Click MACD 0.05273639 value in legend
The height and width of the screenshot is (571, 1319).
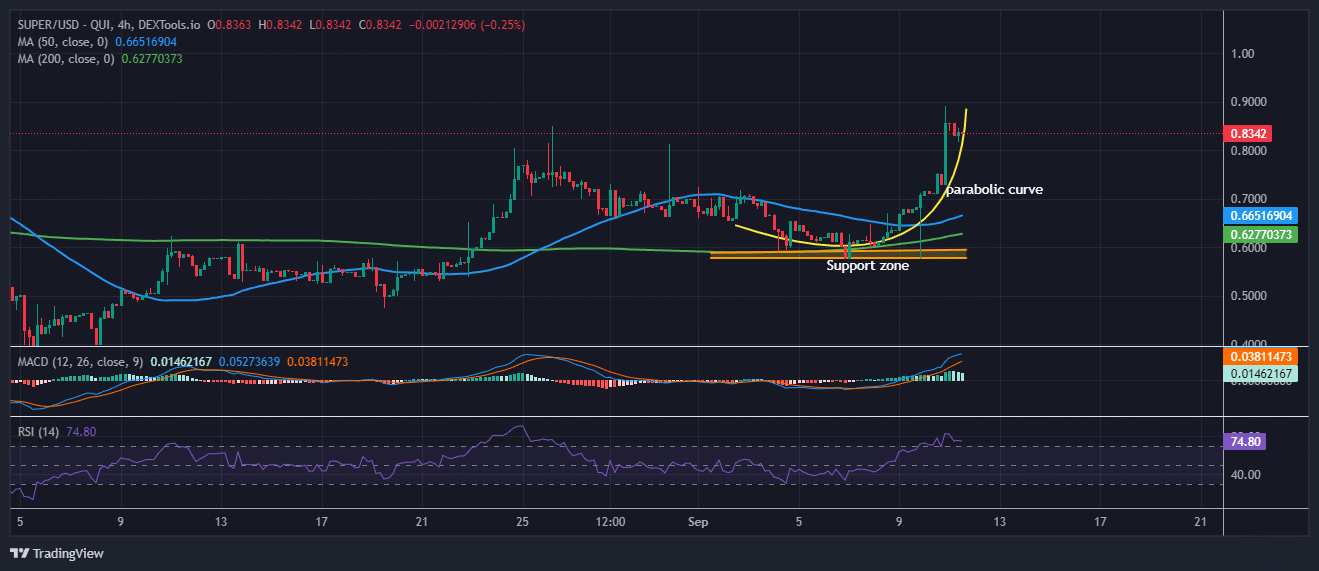tap(250, 361)
